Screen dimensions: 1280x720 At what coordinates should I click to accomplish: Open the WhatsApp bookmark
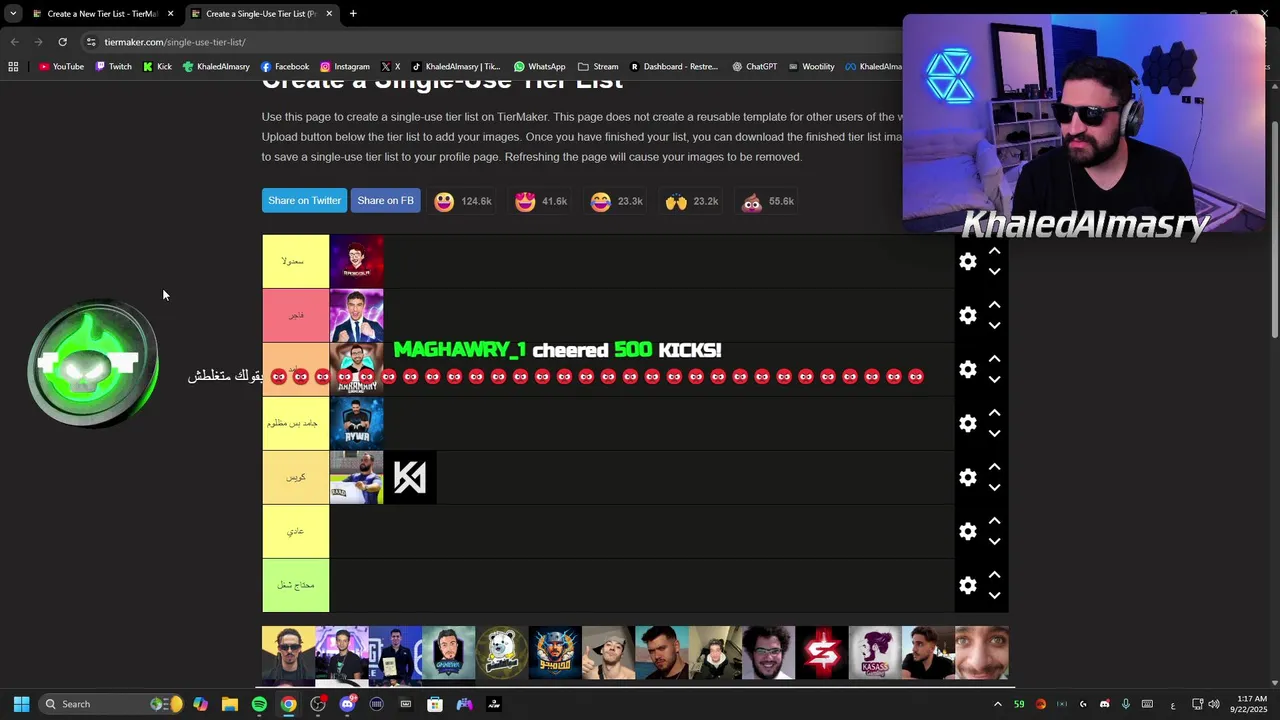tap(539, 67)
